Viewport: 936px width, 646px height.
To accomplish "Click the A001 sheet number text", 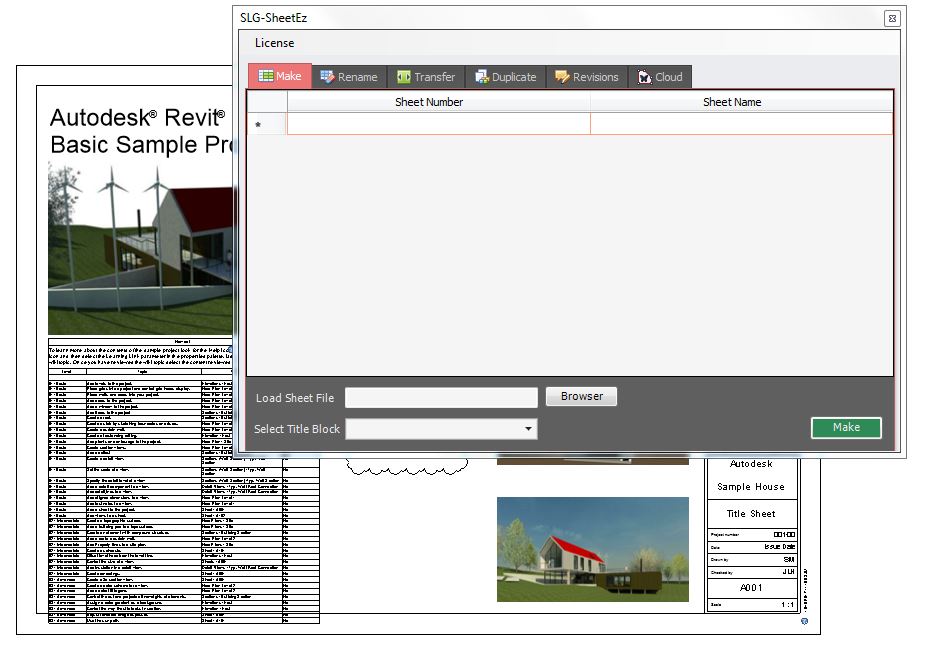I will point(751,587).
